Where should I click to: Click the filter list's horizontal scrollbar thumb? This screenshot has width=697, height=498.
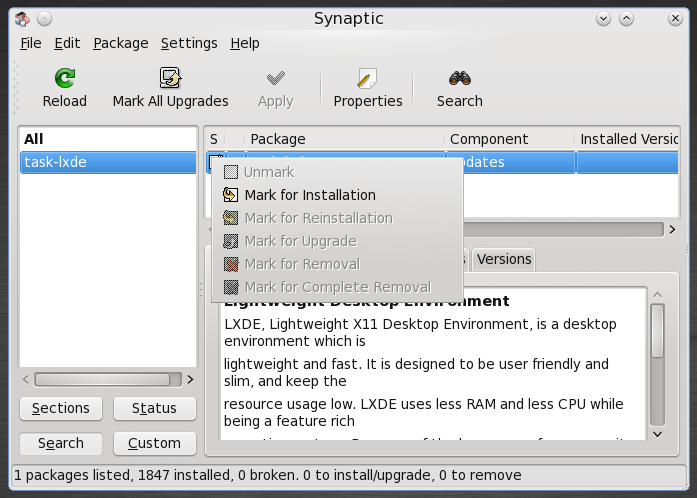[103, 380]
